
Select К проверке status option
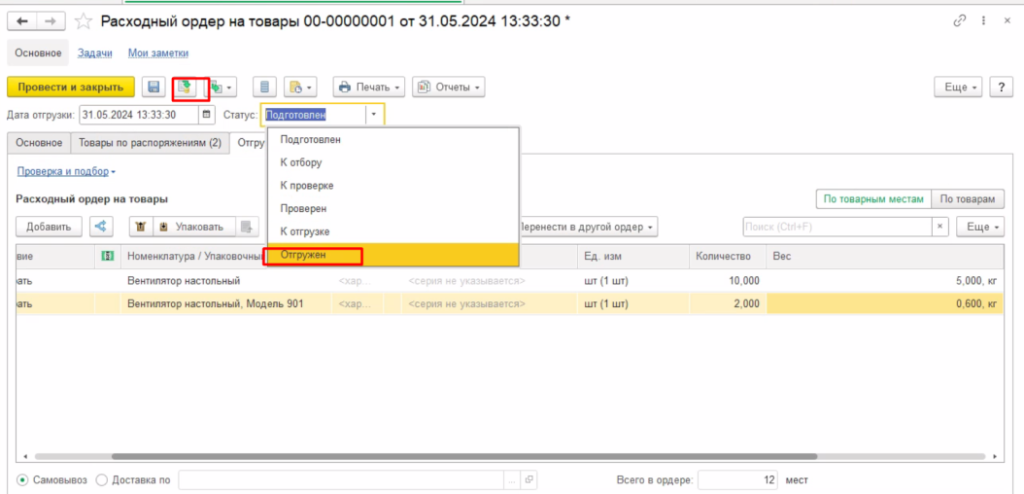(306, 186)
